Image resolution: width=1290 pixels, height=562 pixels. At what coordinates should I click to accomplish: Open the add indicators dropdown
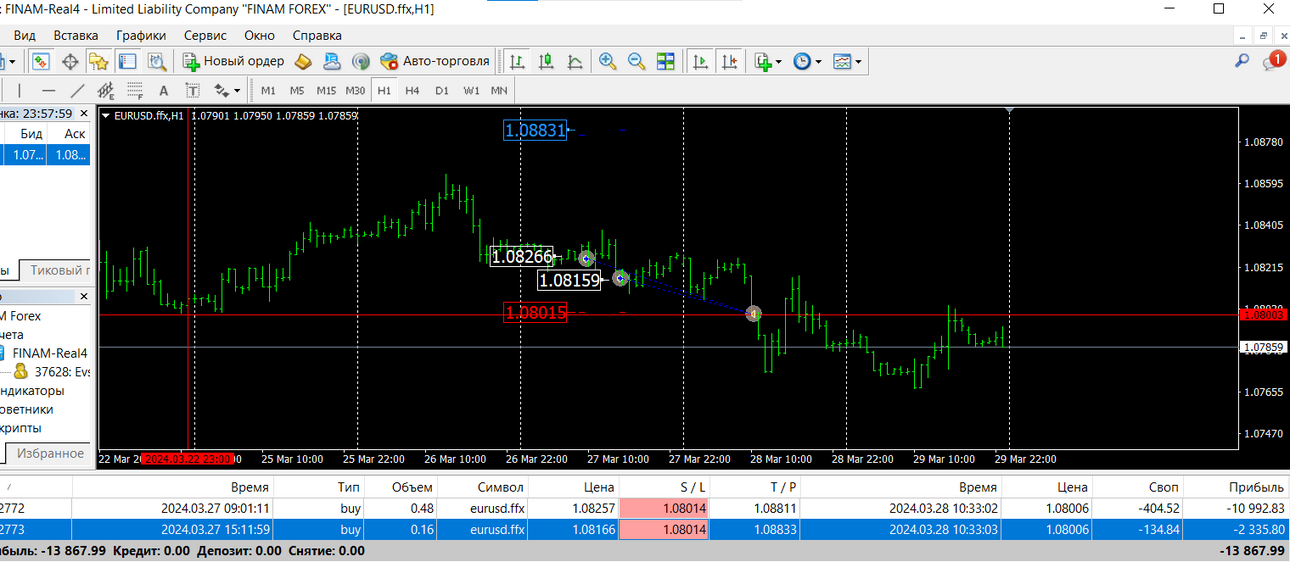click(768, 61)
